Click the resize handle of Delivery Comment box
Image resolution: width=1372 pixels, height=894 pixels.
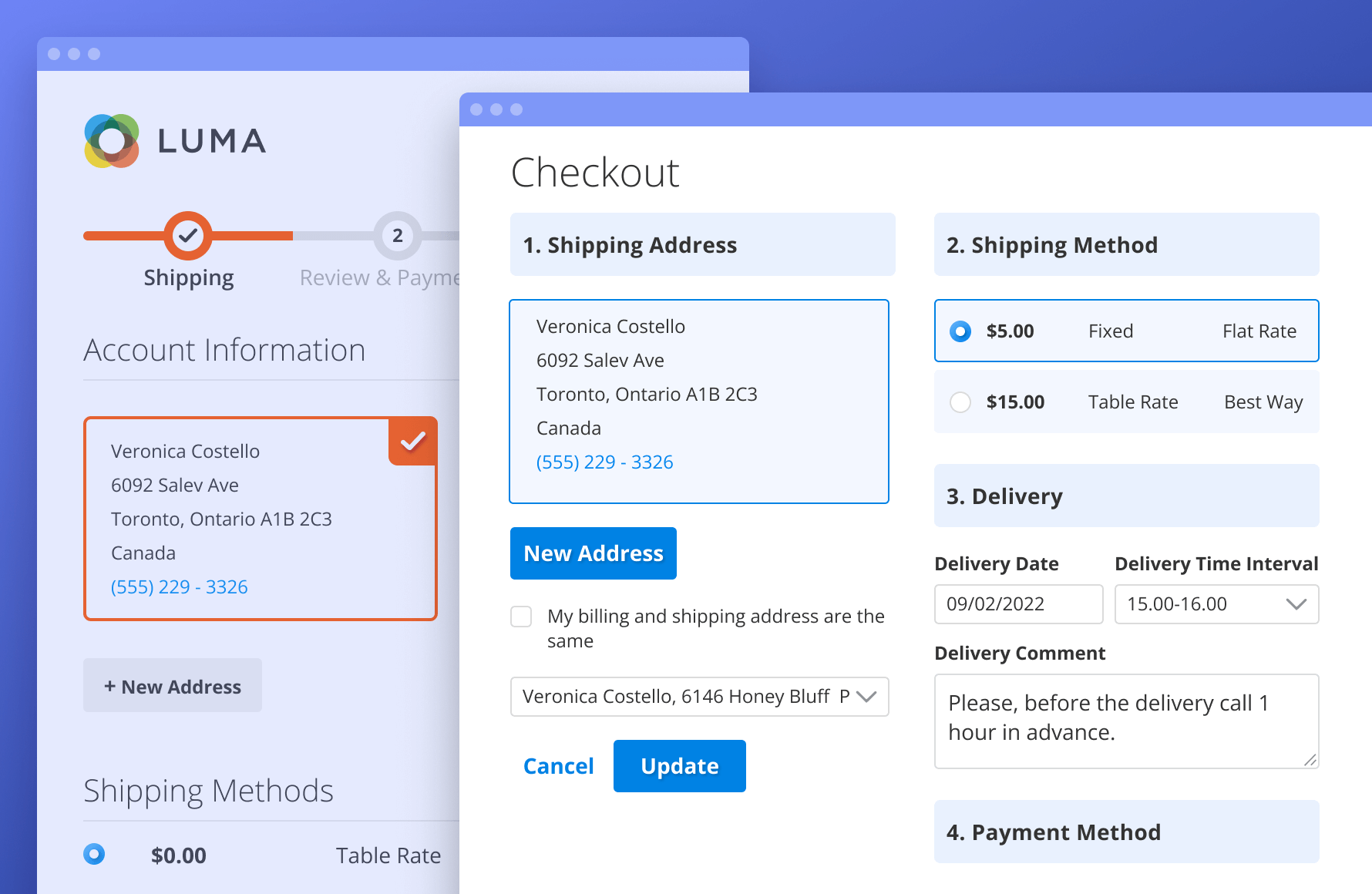1310,760
